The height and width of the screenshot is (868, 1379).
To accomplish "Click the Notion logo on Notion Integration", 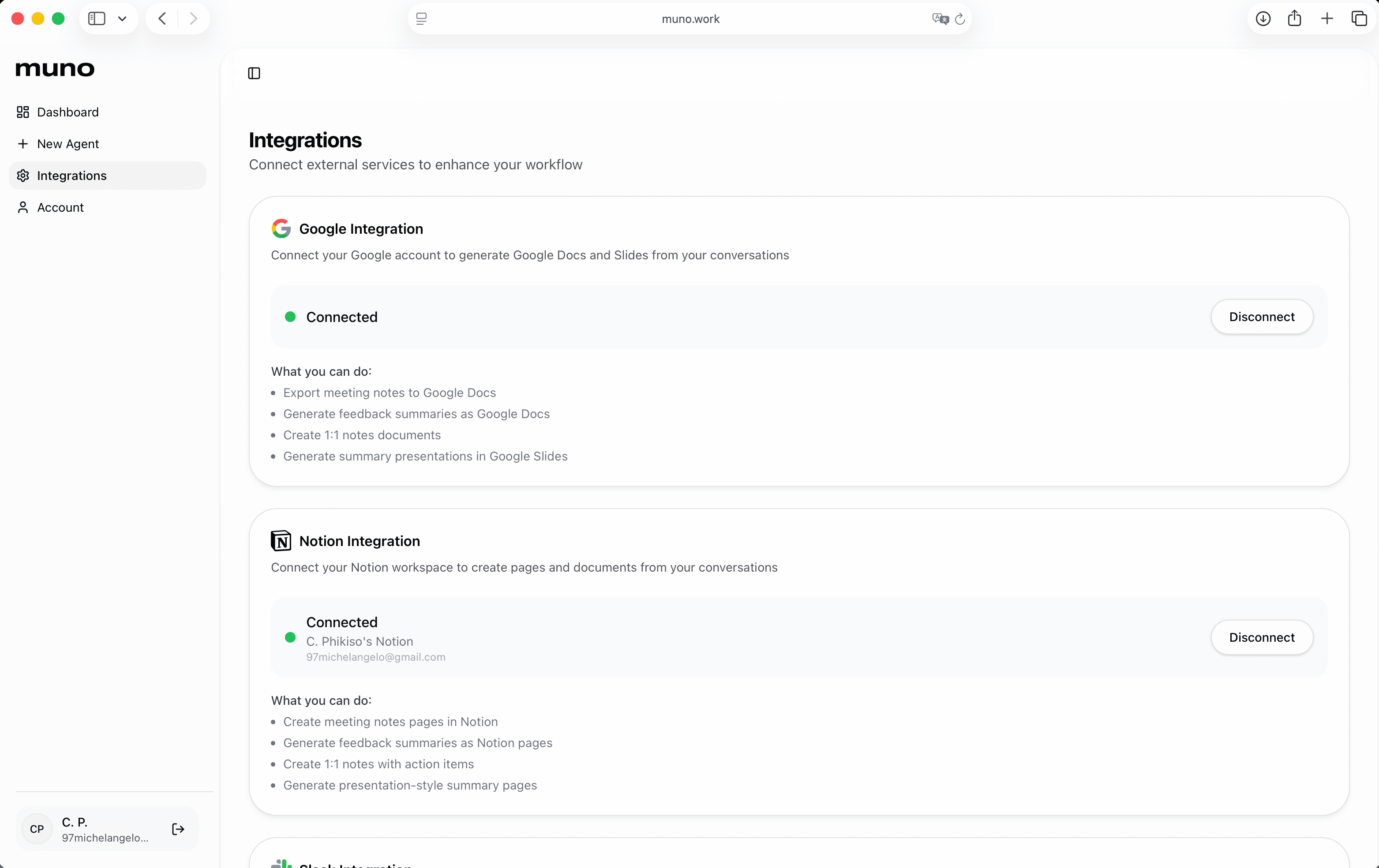I will 281,540.
